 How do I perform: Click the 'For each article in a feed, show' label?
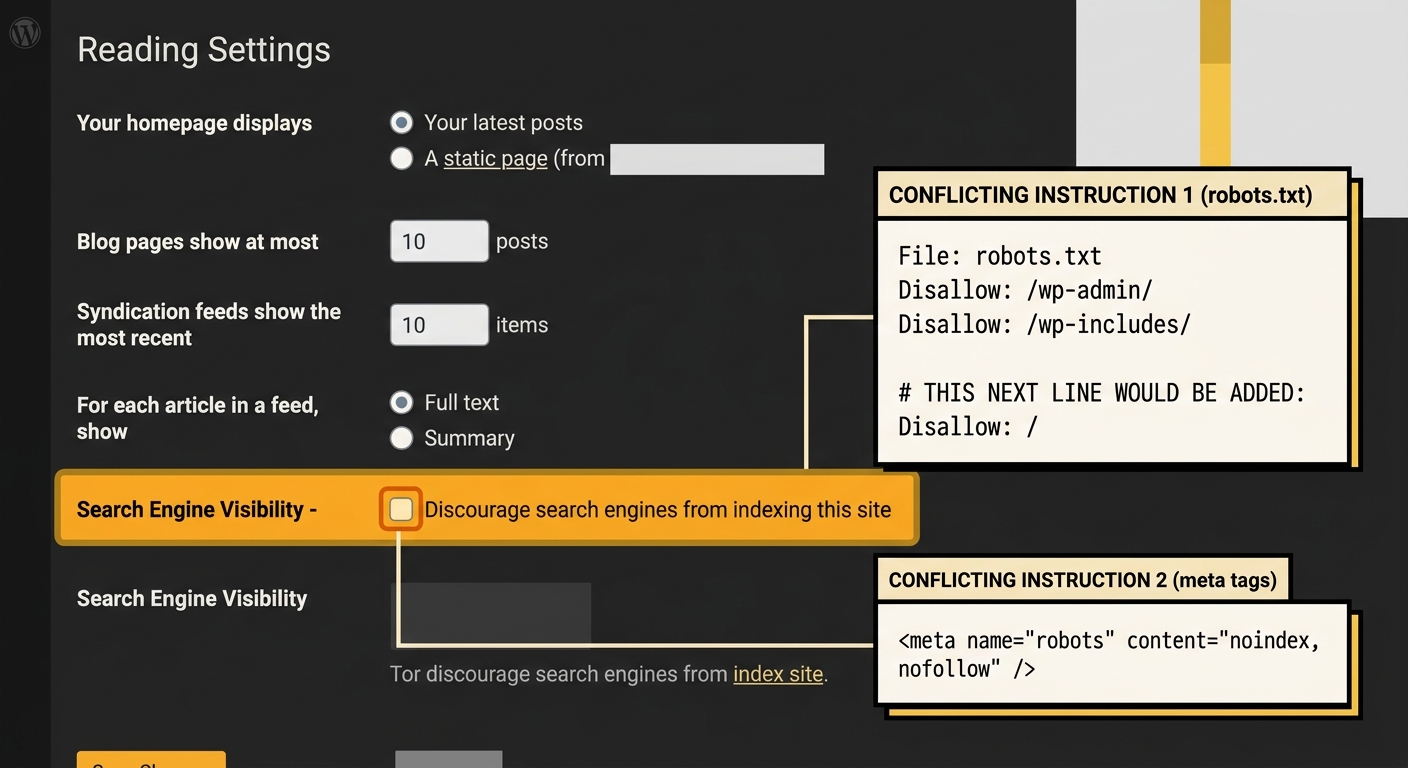click(x=198, y=418)
